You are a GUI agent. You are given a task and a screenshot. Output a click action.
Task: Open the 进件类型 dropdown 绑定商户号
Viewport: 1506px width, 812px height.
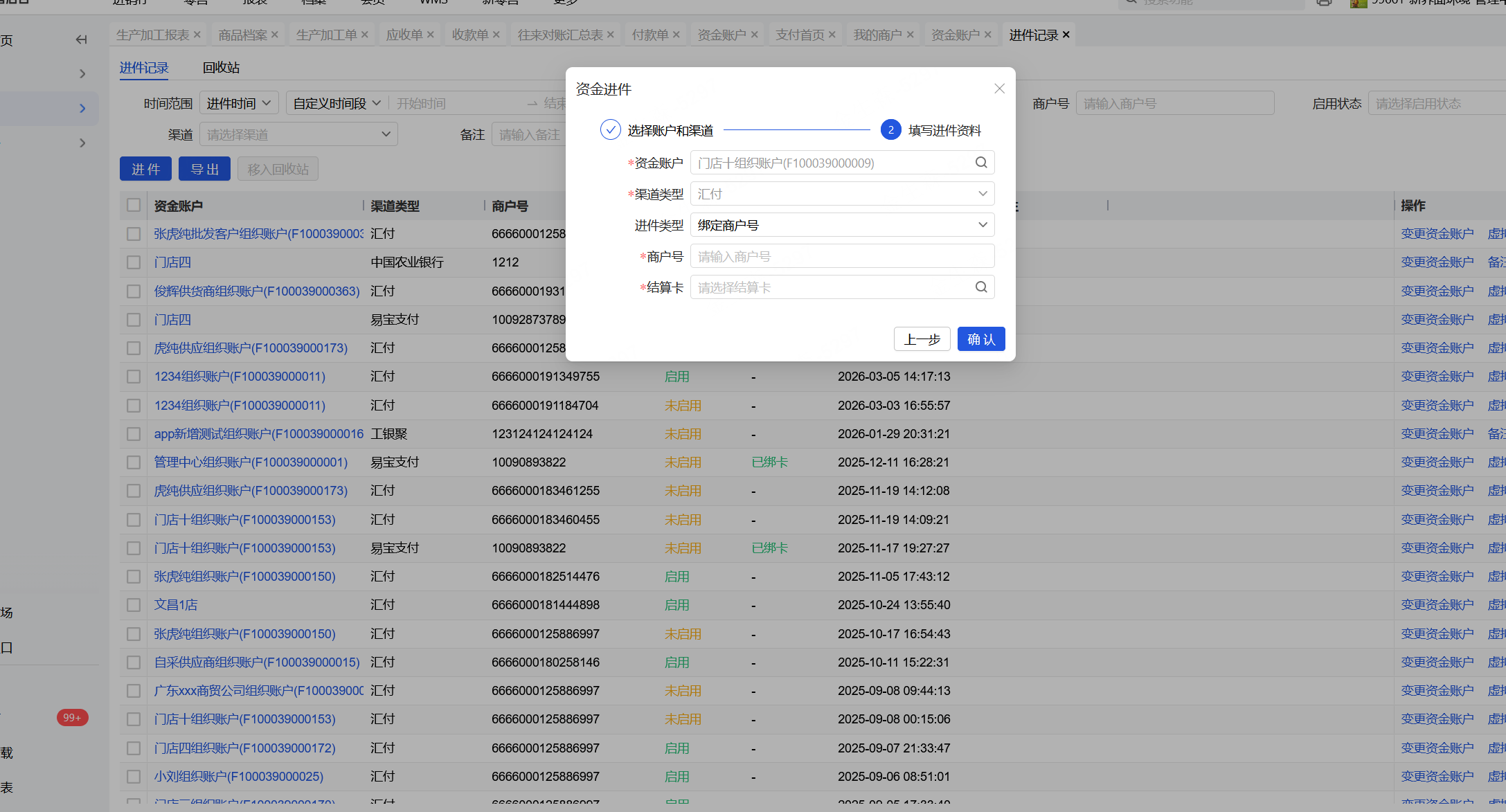842,225
